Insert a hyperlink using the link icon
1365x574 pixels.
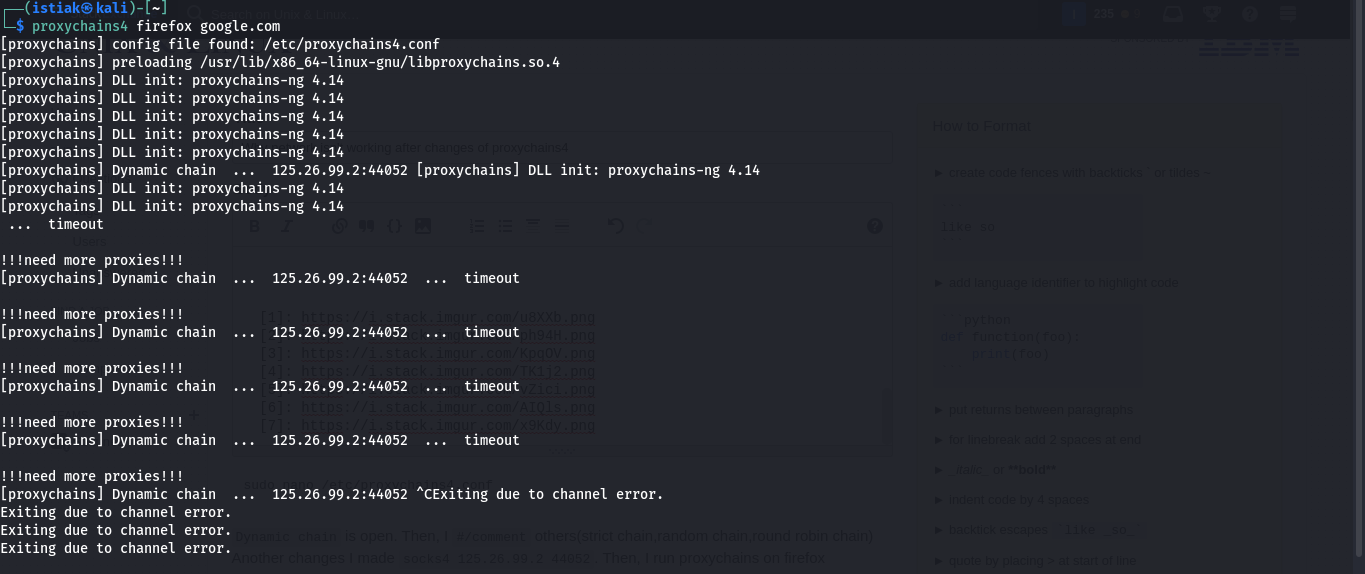click(x=339, y=227)
